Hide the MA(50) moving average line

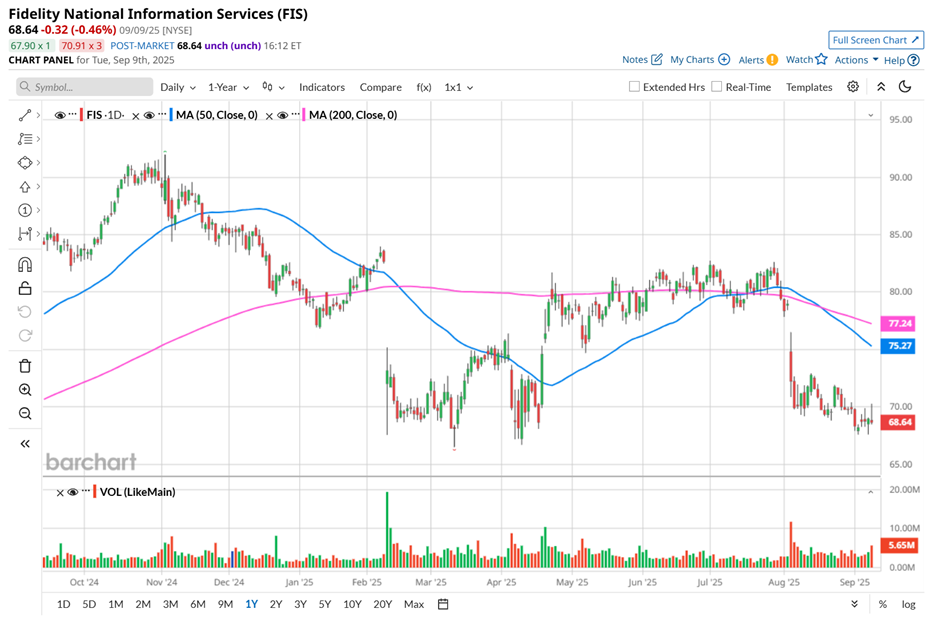point(149,115)
